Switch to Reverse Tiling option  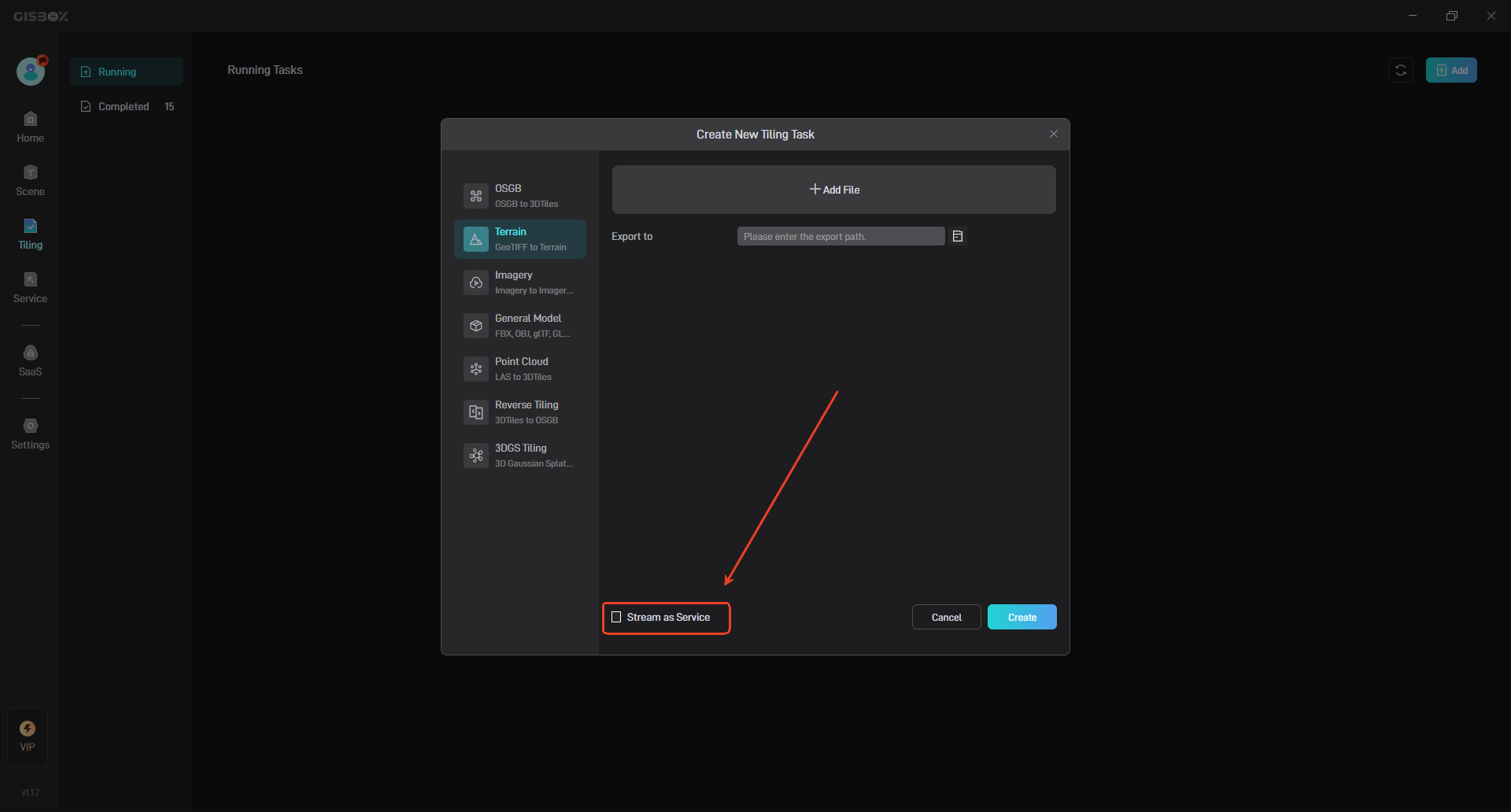[x=520, y=412]
